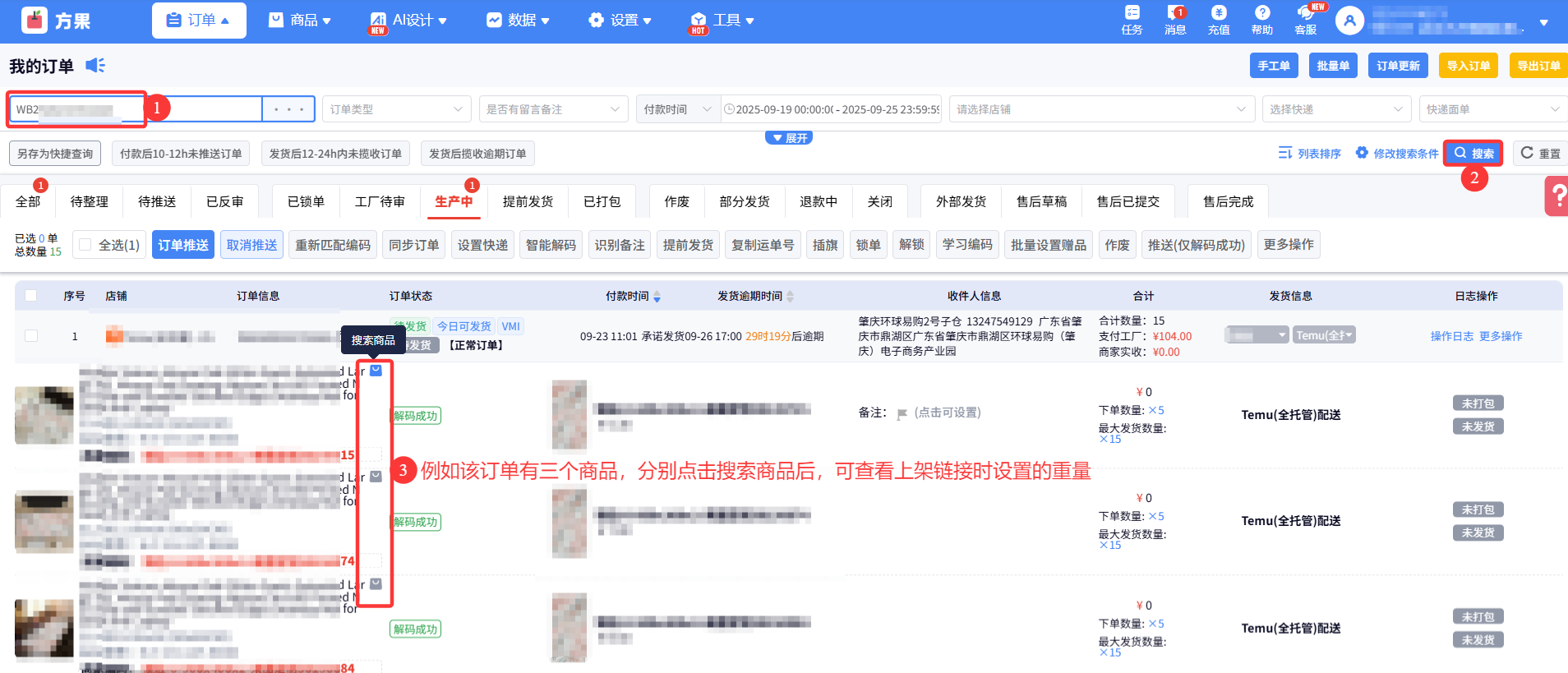This screenshot has height=673, width=1568.
Task: Open the 订单类型 dropdown
Action: pyautogui.click(x=396, y=109)
